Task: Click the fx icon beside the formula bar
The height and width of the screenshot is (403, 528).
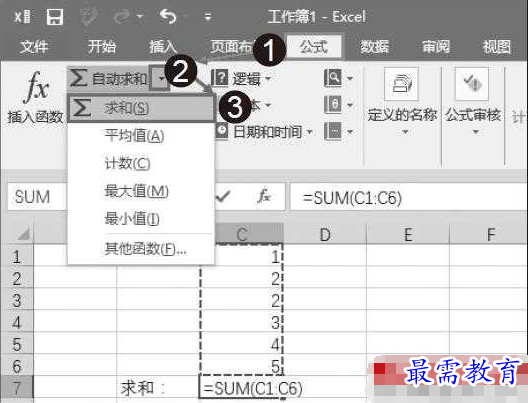Action: pos(264,196)
